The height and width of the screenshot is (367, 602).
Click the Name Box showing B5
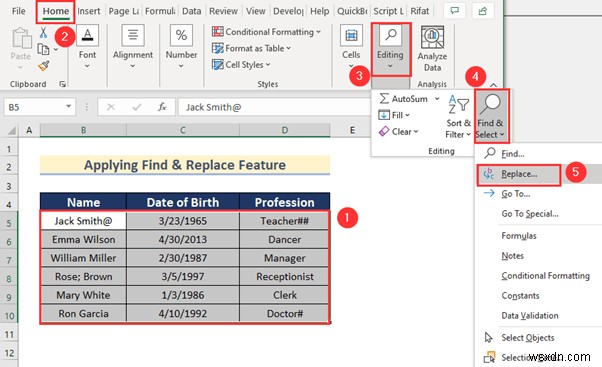[x=40, y=107]
